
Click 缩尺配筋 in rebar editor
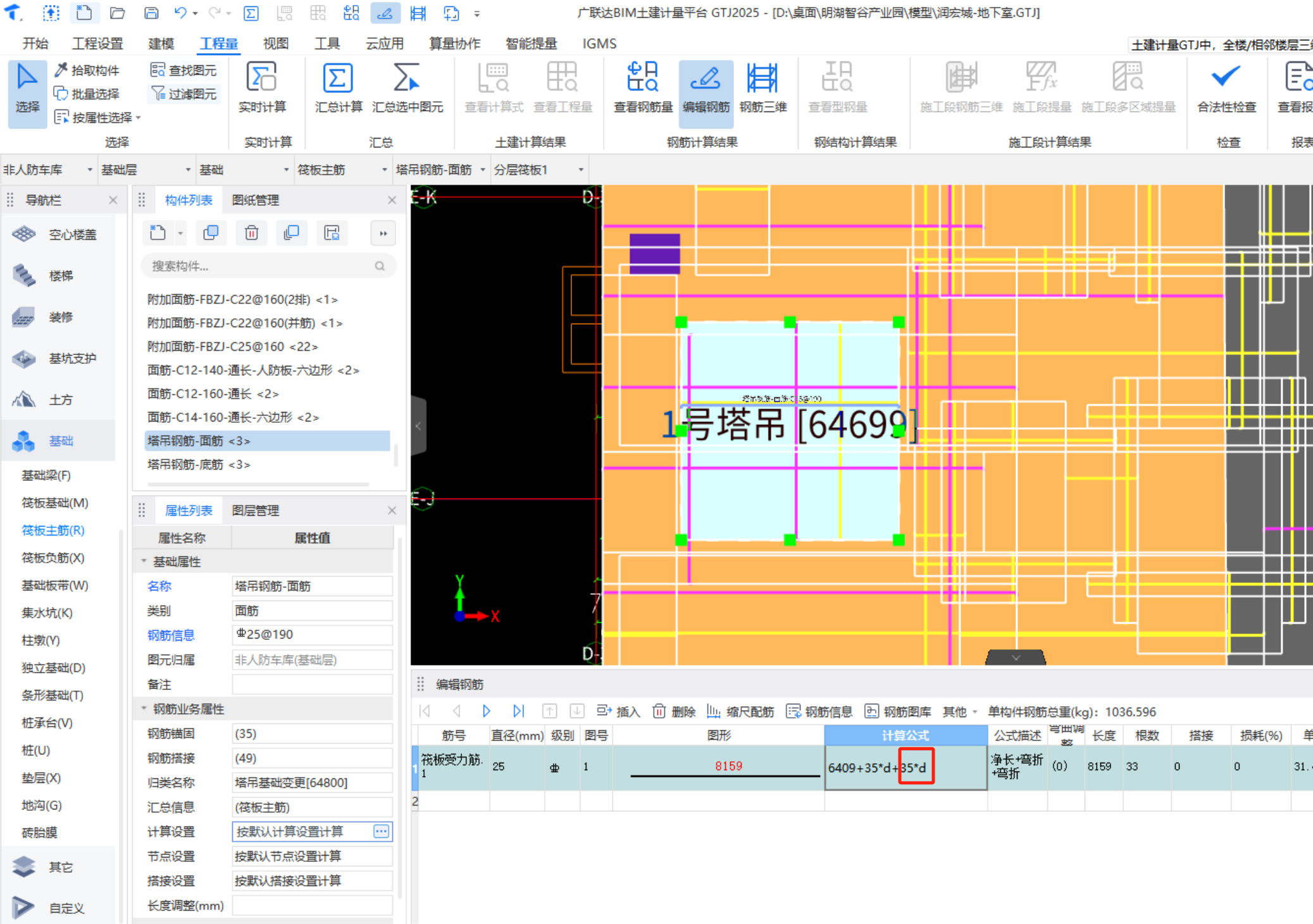pyautogui.click(x=740, y=711)
